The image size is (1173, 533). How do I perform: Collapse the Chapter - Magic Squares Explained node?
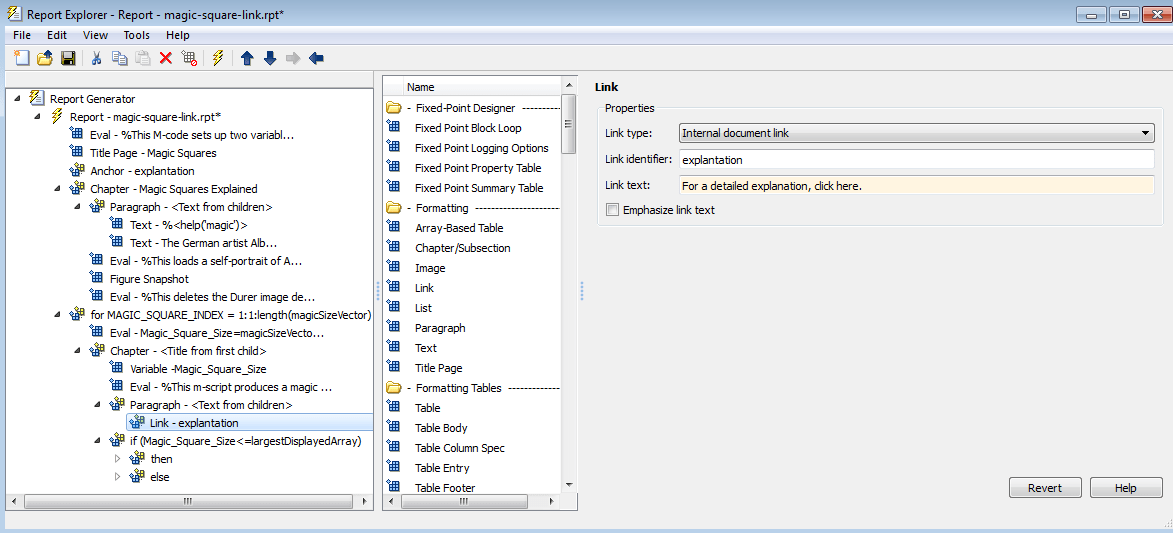pos(58,189)
